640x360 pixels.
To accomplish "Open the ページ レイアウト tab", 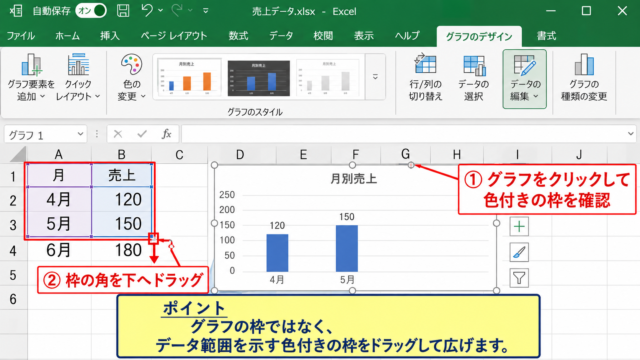I will tap(174, 36).
